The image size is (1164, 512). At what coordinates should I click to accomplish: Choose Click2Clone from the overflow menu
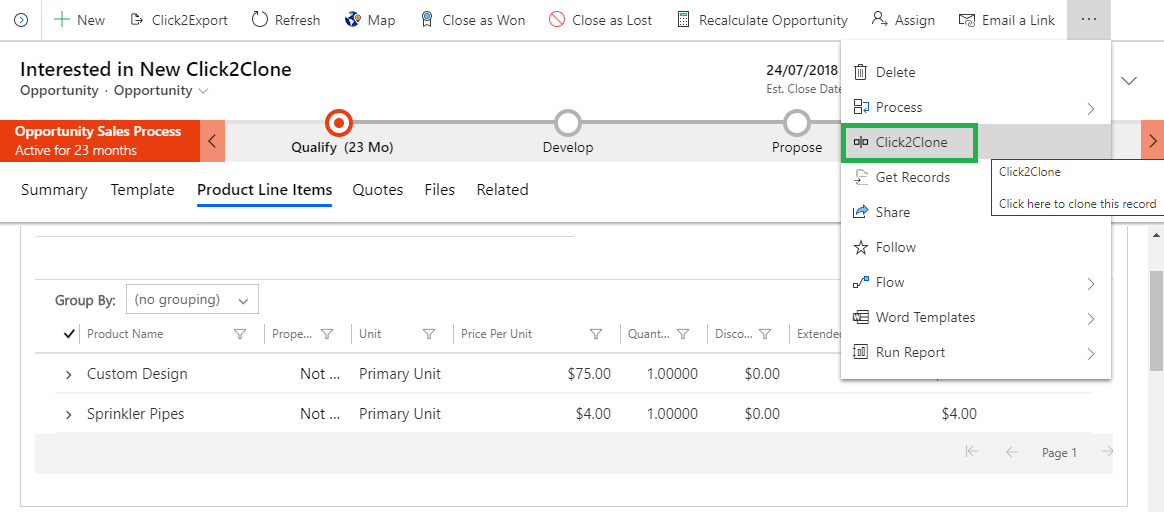click(910, 142)
